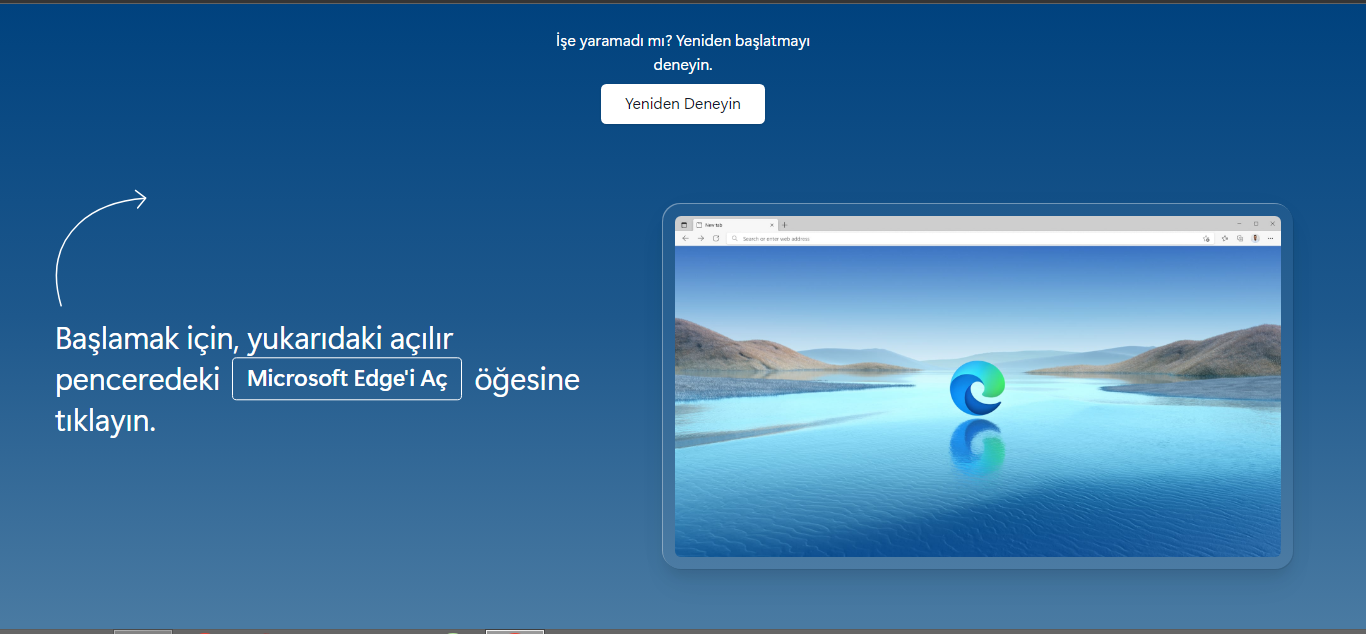The height and width of the screenshot is (634, 1366).
Task: Click the word "öğesine"
Action: click(x=527, y=380)
